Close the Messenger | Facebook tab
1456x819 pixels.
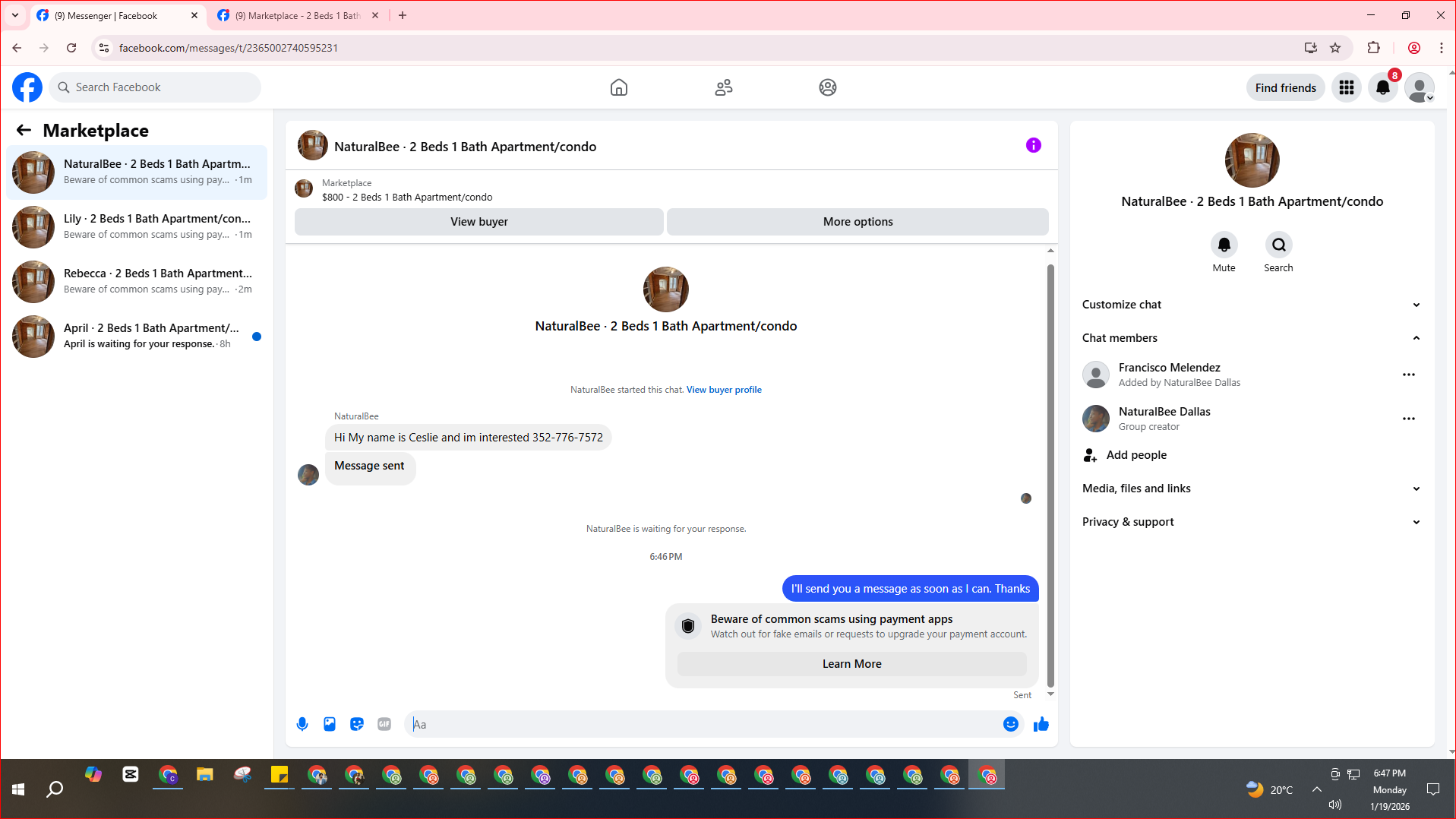click(194, 15)
